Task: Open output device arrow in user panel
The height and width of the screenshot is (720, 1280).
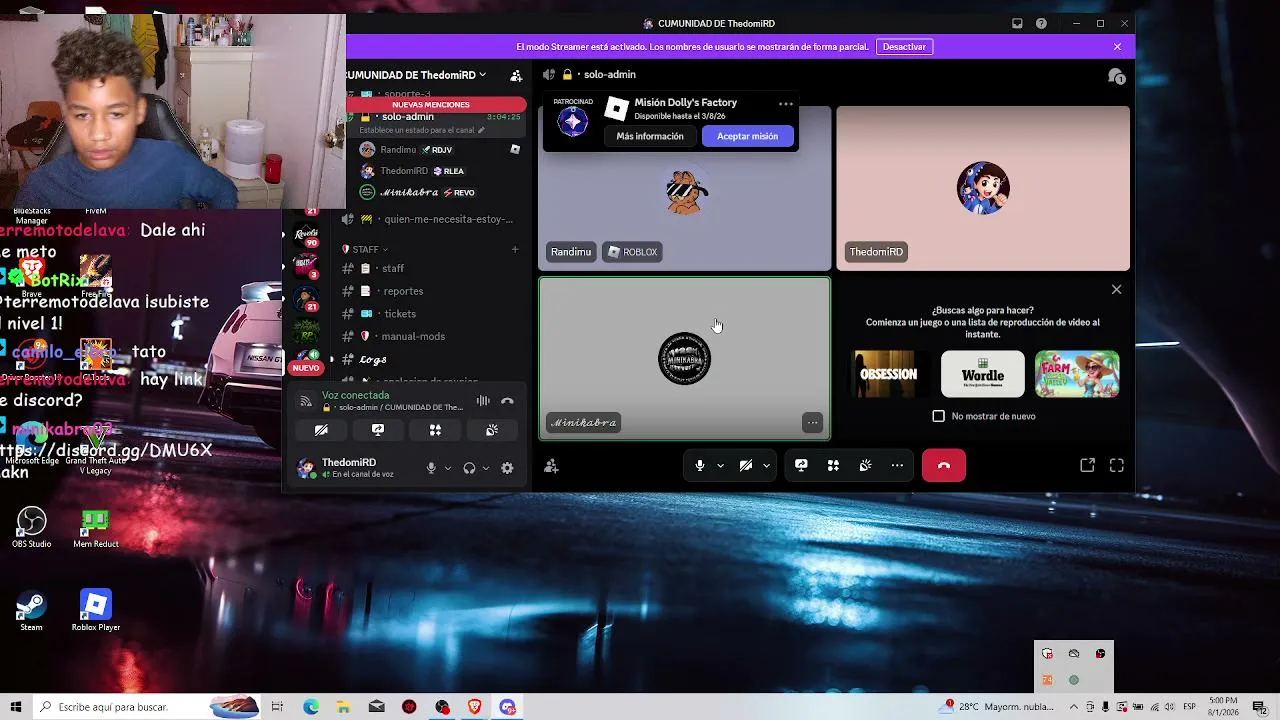Action: tap(486, 468)
